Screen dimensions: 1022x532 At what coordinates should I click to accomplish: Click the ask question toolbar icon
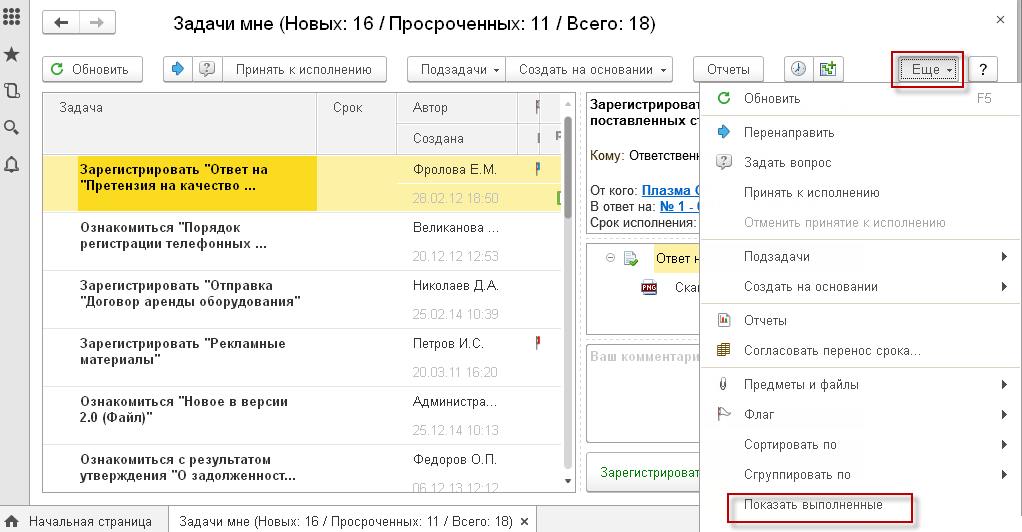tap(207, 69)
